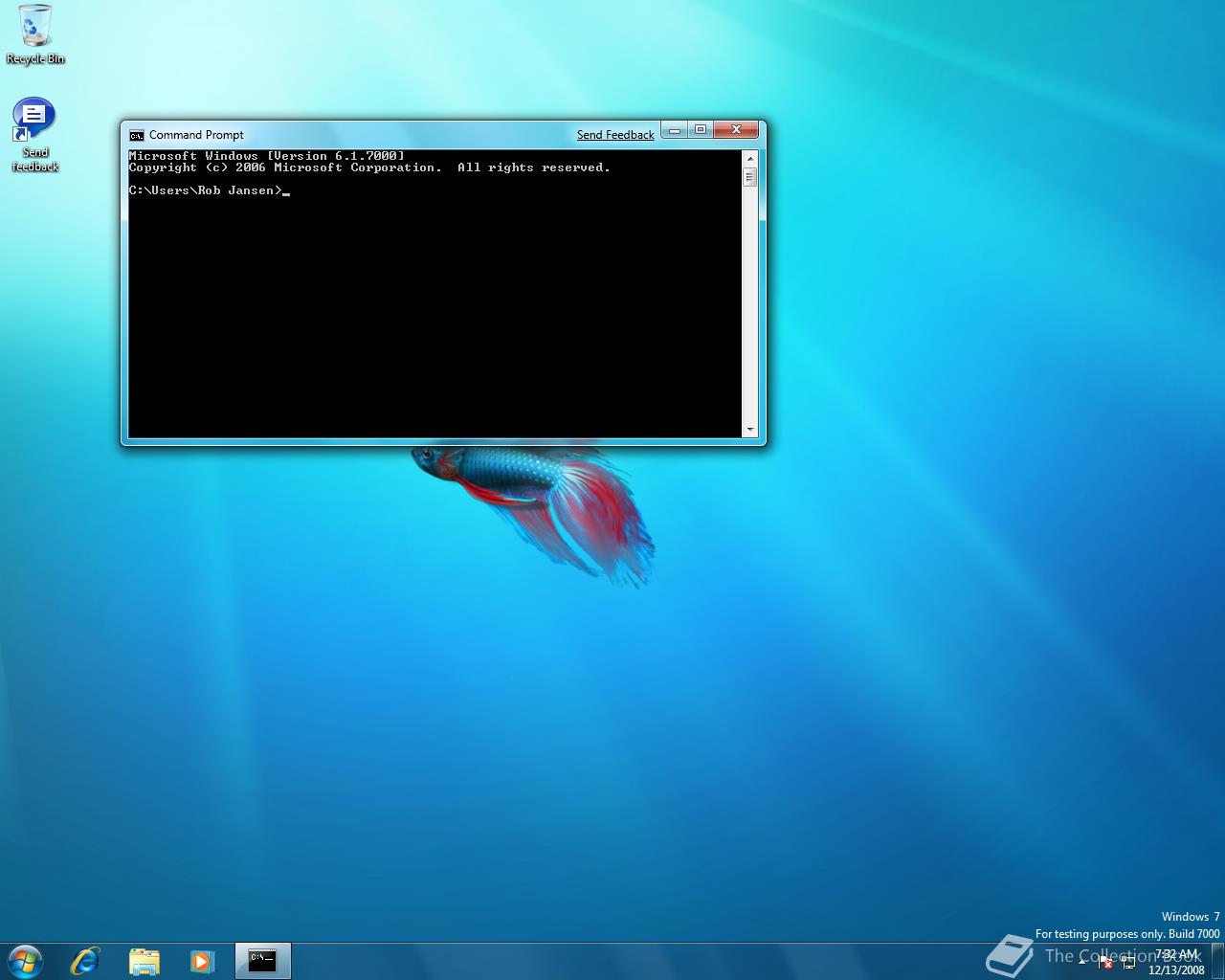This screenshot has height=980, width=1225.
Task: Click the Send Feedback link in title bar
Action: click(x=615, y=135)
